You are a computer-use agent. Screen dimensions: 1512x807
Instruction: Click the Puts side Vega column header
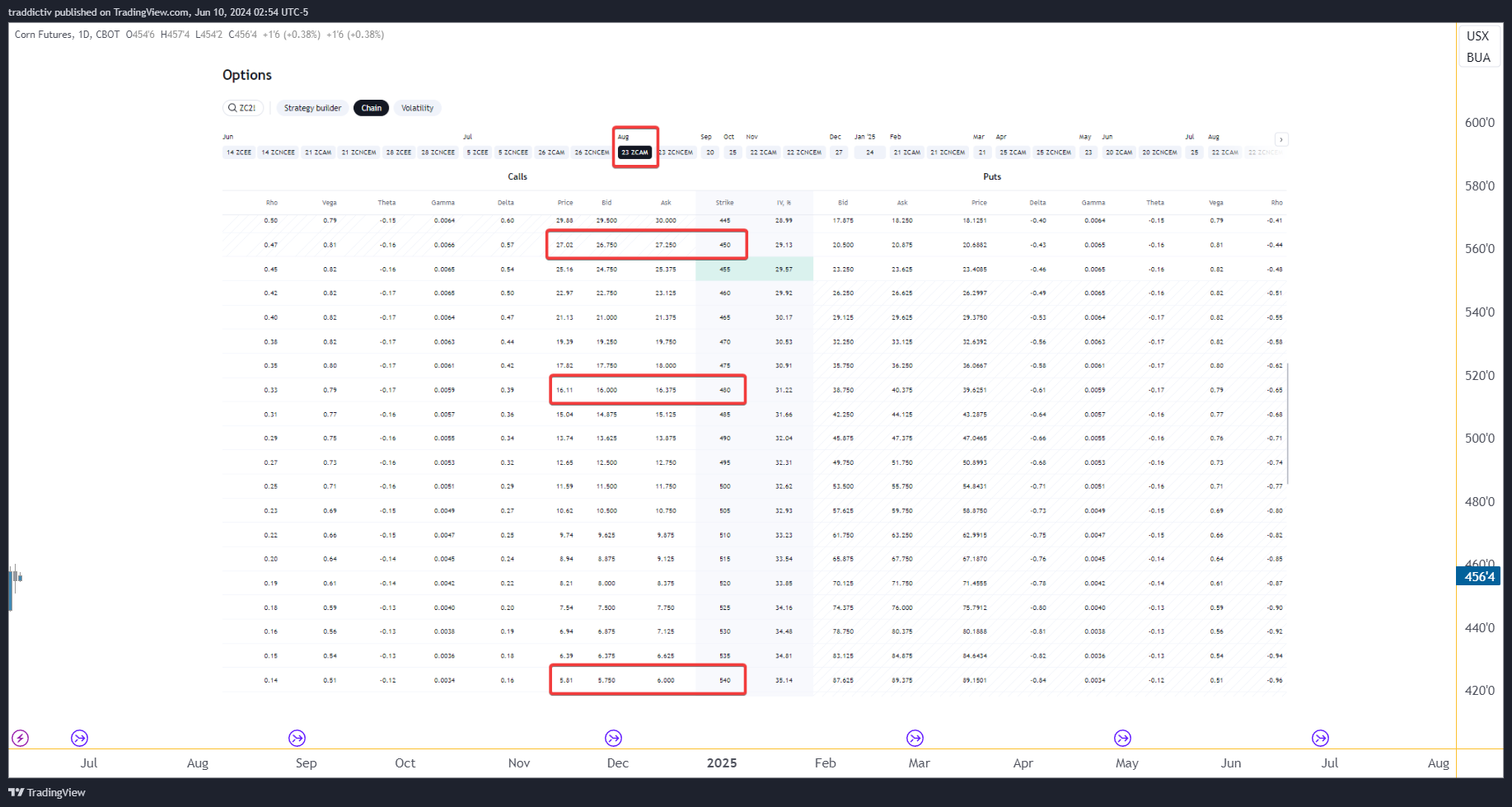pyautogui.click(x=1216, y=203)
